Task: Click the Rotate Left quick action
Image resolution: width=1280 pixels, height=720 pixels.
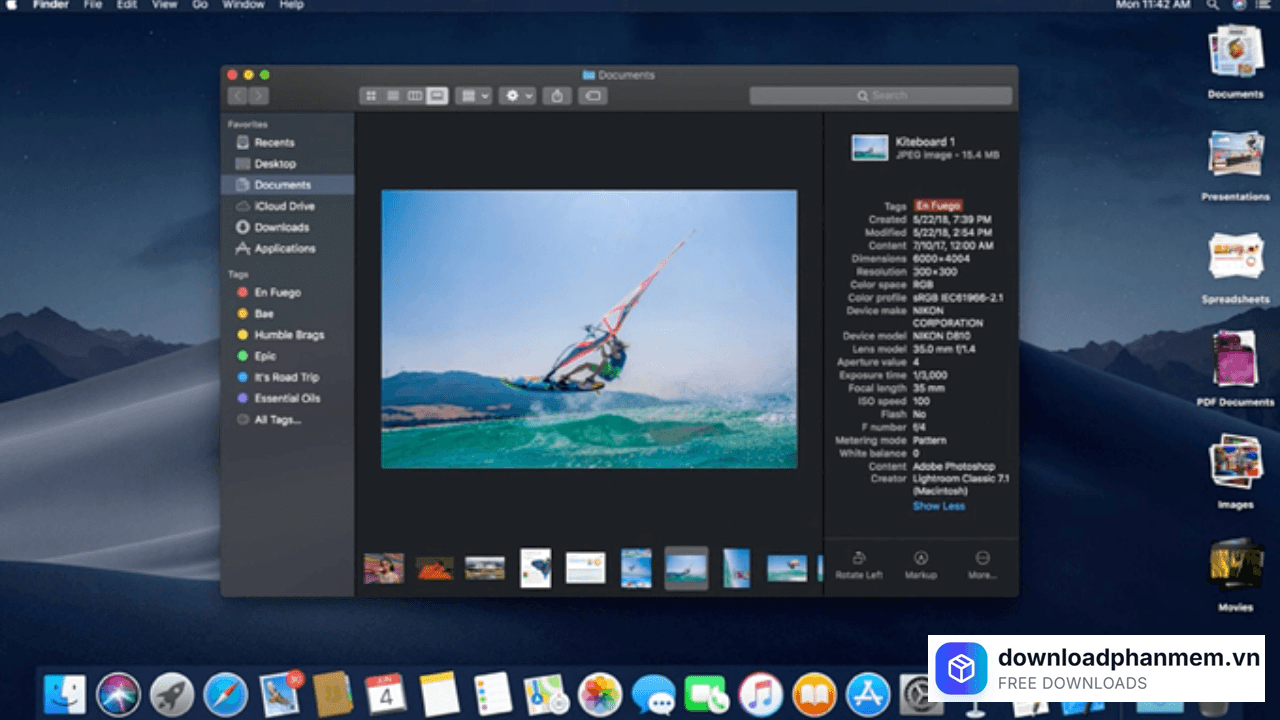Action: (858, 565)
